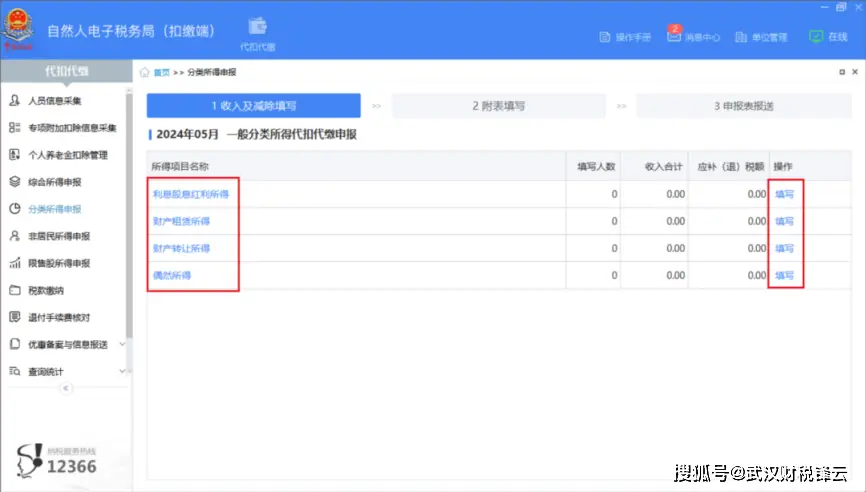
Task: Click 填写 for 偶然所得 row
Action: pos(784,275)
